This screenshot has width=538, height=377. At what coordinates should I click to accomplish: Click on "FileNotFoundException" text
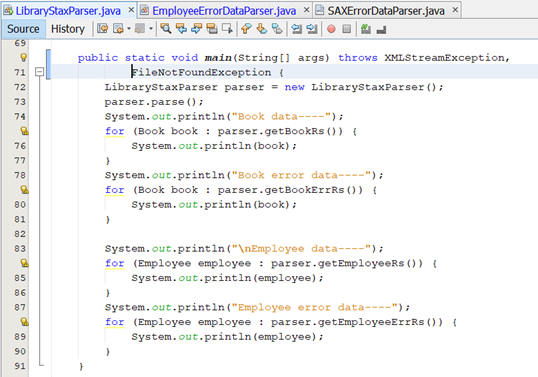click(201, 72)
